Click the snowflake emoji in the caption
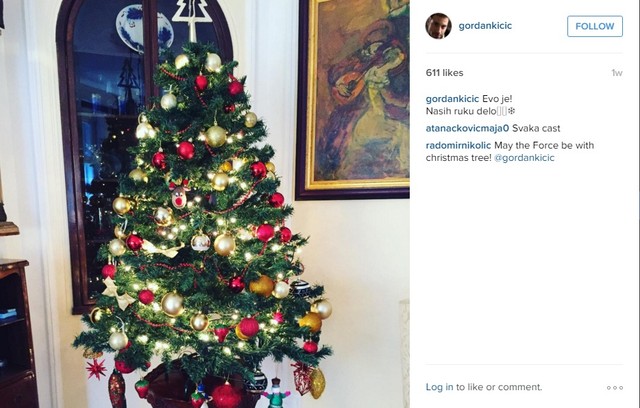Viewport: 640px width, 408px height. (x=511, y=111)
